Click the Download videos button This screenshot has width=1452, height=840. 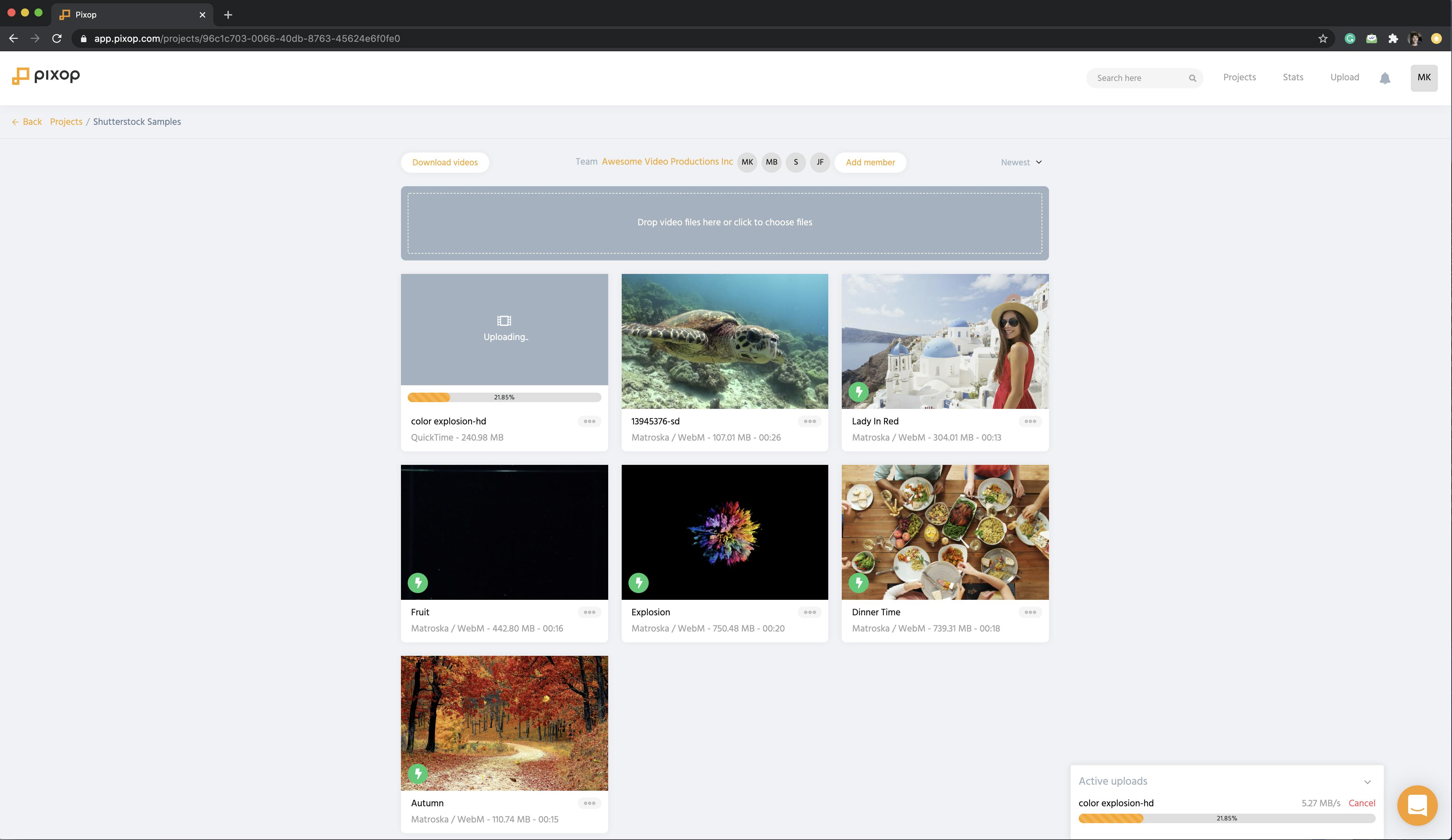pos(444,162)
